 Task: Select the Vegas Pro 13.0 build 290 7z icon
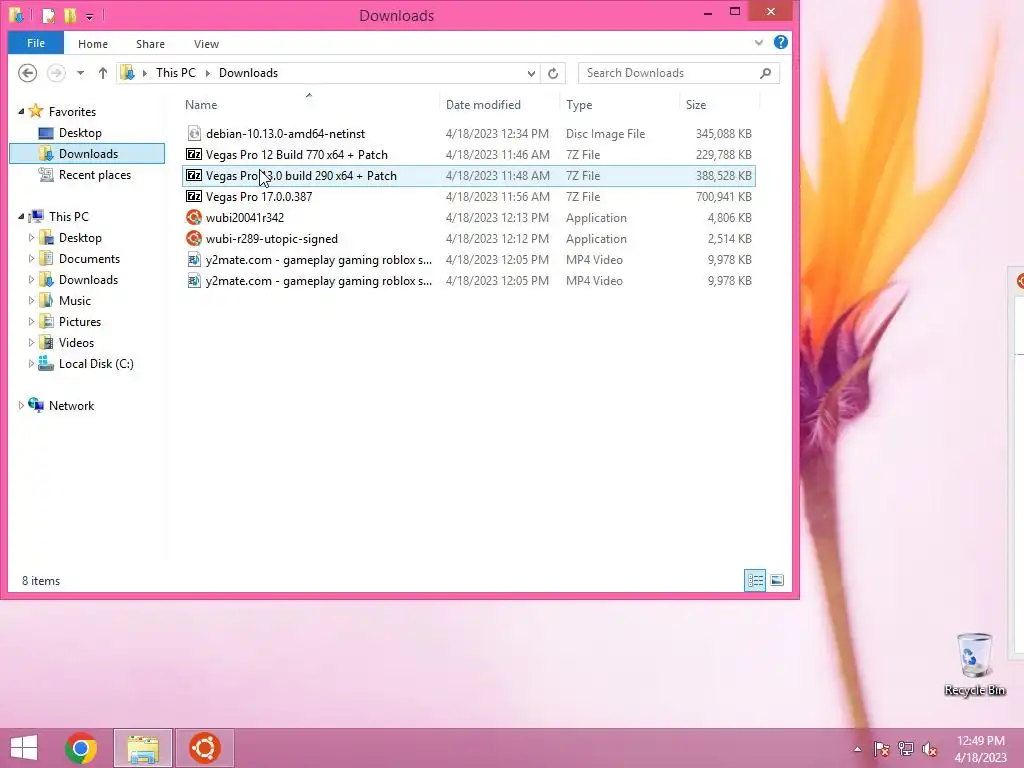[194, 175]
